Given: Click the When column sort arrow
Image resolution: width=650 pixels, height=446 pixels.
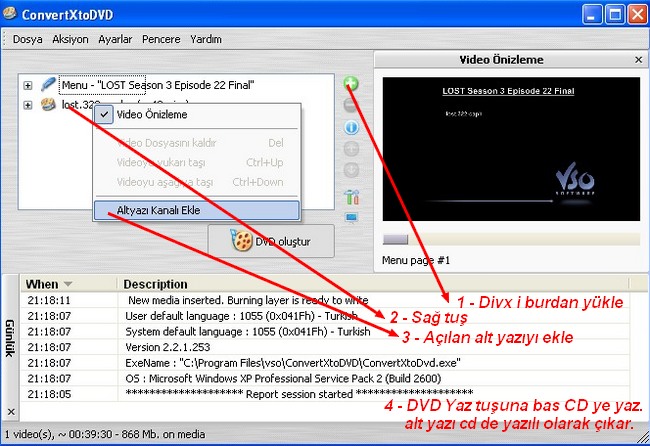Looking at the screenshot, I should [x=68, y=284].
